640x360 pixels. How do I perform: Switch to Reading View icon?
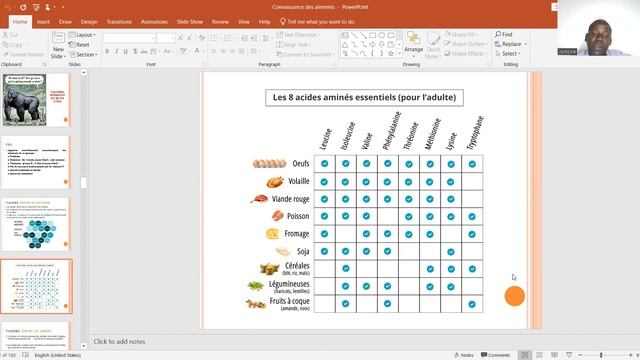tap(554, 355)
